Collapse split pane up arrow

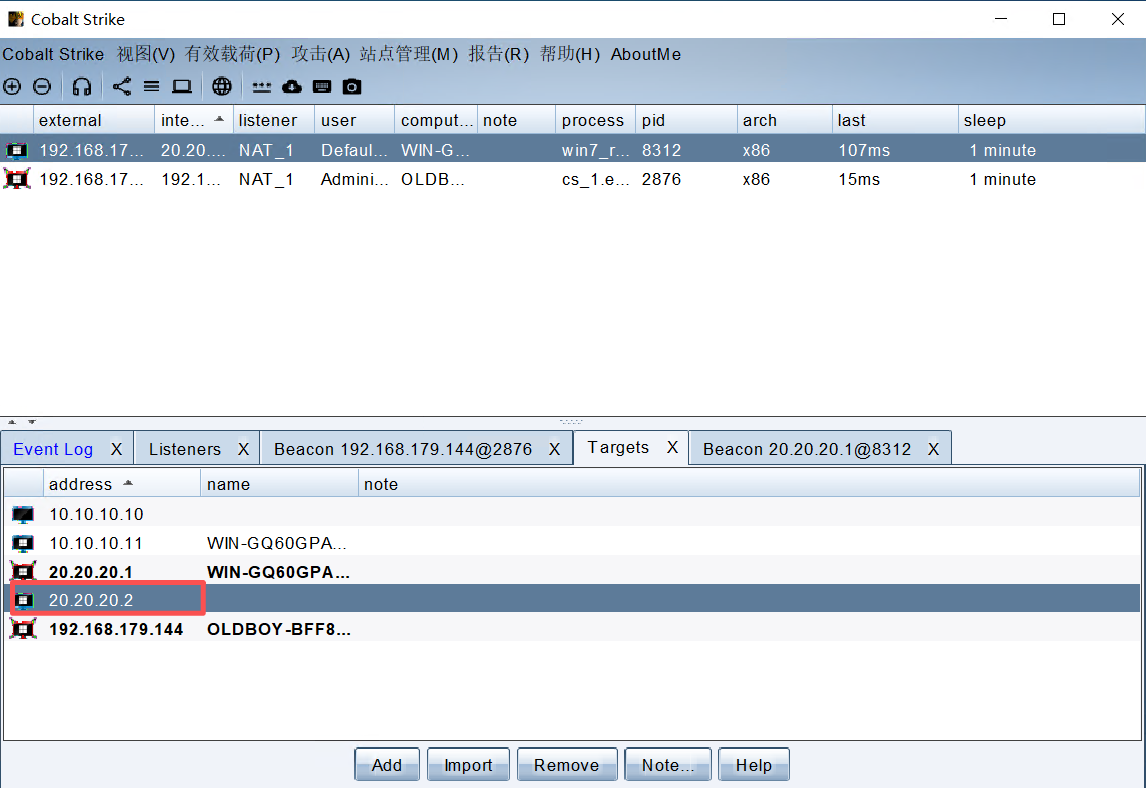[12, 422]
